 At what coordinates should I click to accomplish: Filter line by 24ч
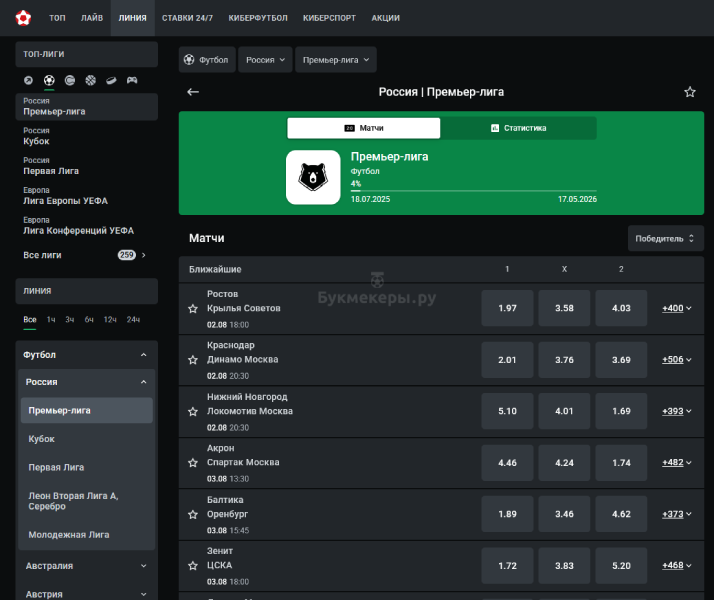tap(133, 320)
